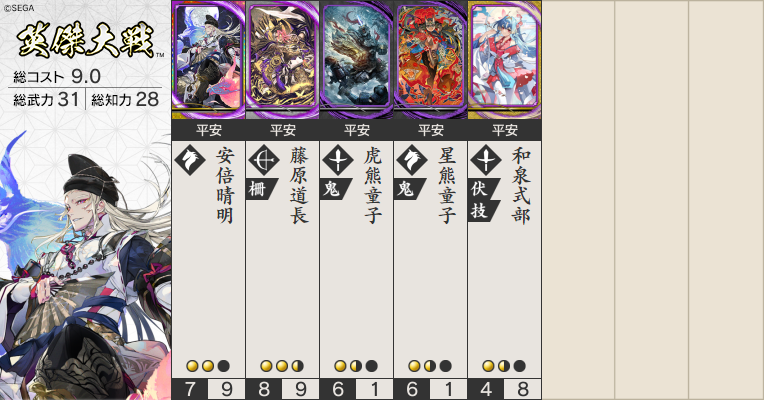Click the spear unit icon beside 和泉式部

(x=486, y=160)
